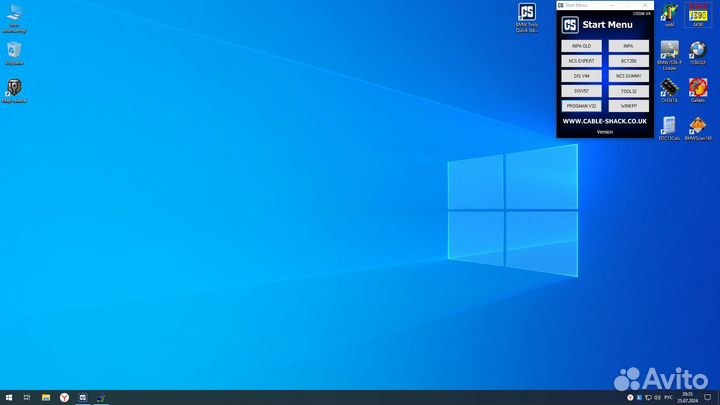Click the PROGMAN V32 button
Screen dimensions: 720x405
click(x=581, y=105)
